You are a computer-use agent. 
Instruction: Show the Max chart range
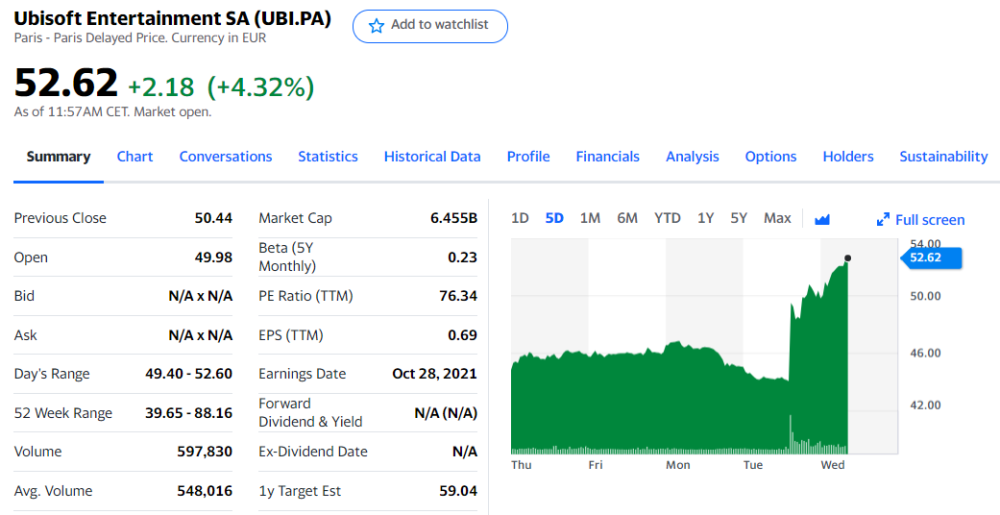coord(777,218)
